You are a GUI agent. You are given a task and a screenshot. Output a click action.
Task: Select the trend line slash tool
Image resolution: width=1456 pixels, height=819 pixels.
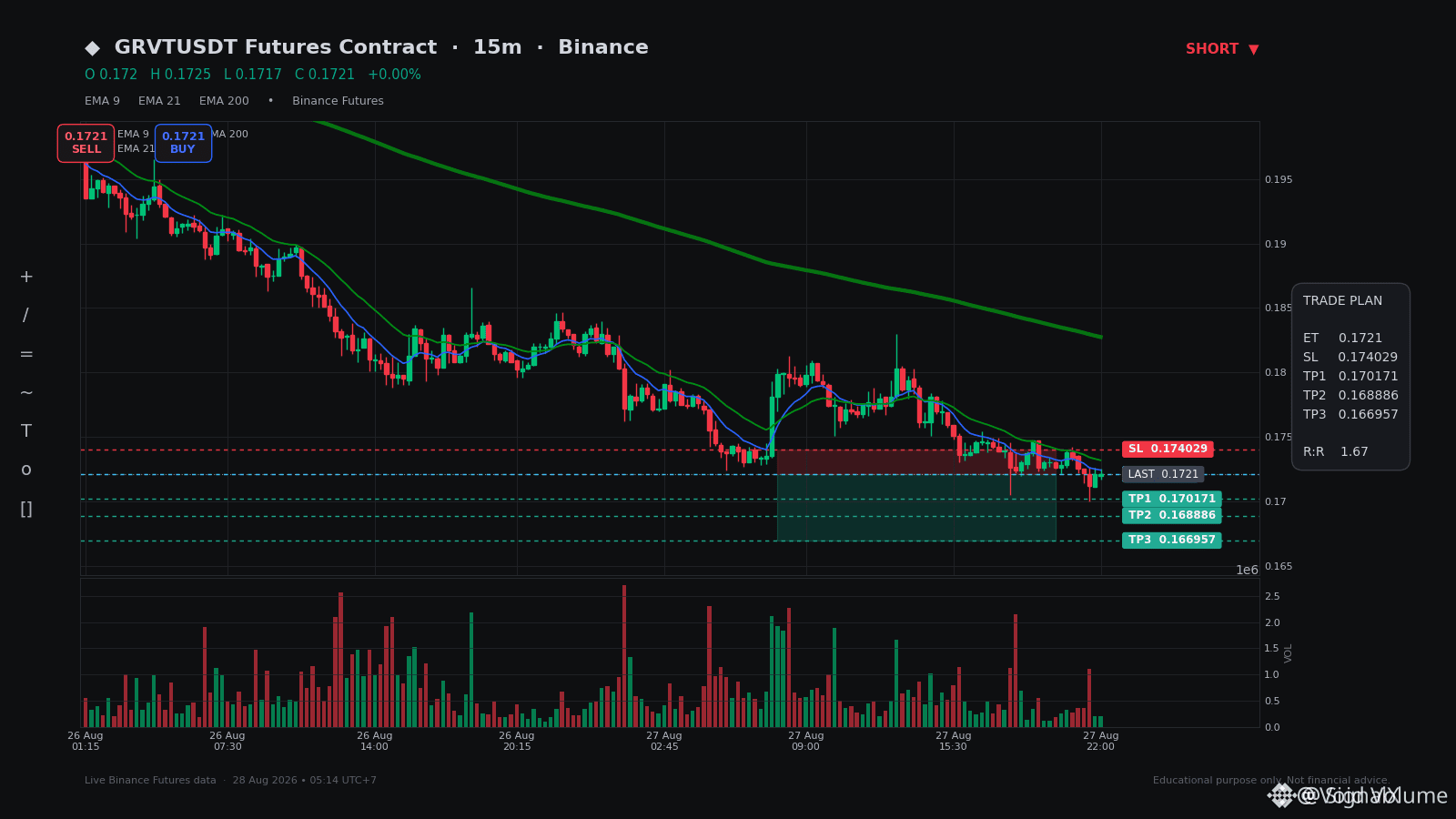pos(26,316)
